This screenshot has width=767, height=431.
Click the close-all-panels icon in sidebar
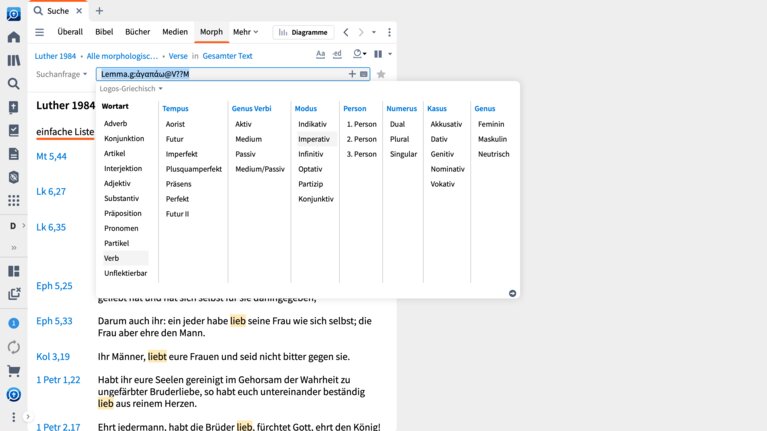point(14,294)
